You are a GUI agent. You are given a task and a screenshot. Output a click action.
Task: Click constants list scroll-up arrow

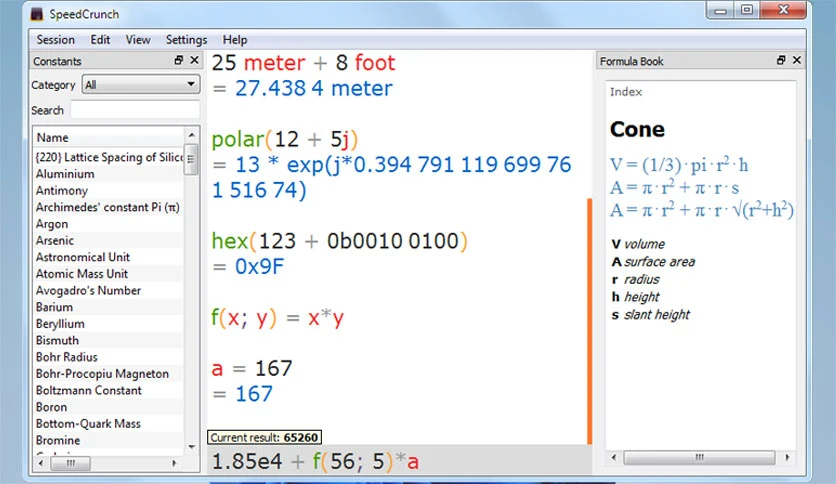[x=191, y=134]
